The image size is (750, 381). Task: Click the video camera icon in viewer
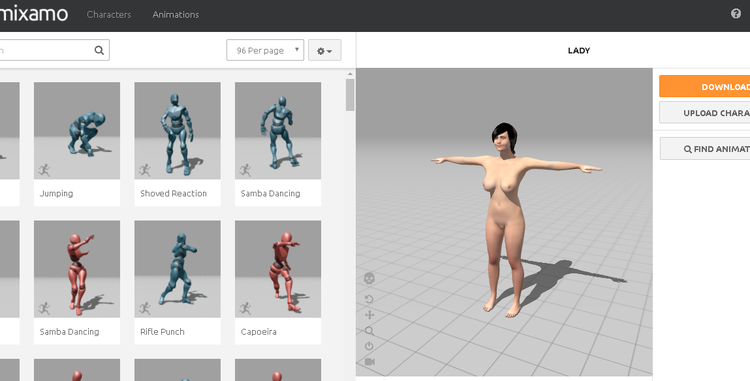tap(370, 362)
